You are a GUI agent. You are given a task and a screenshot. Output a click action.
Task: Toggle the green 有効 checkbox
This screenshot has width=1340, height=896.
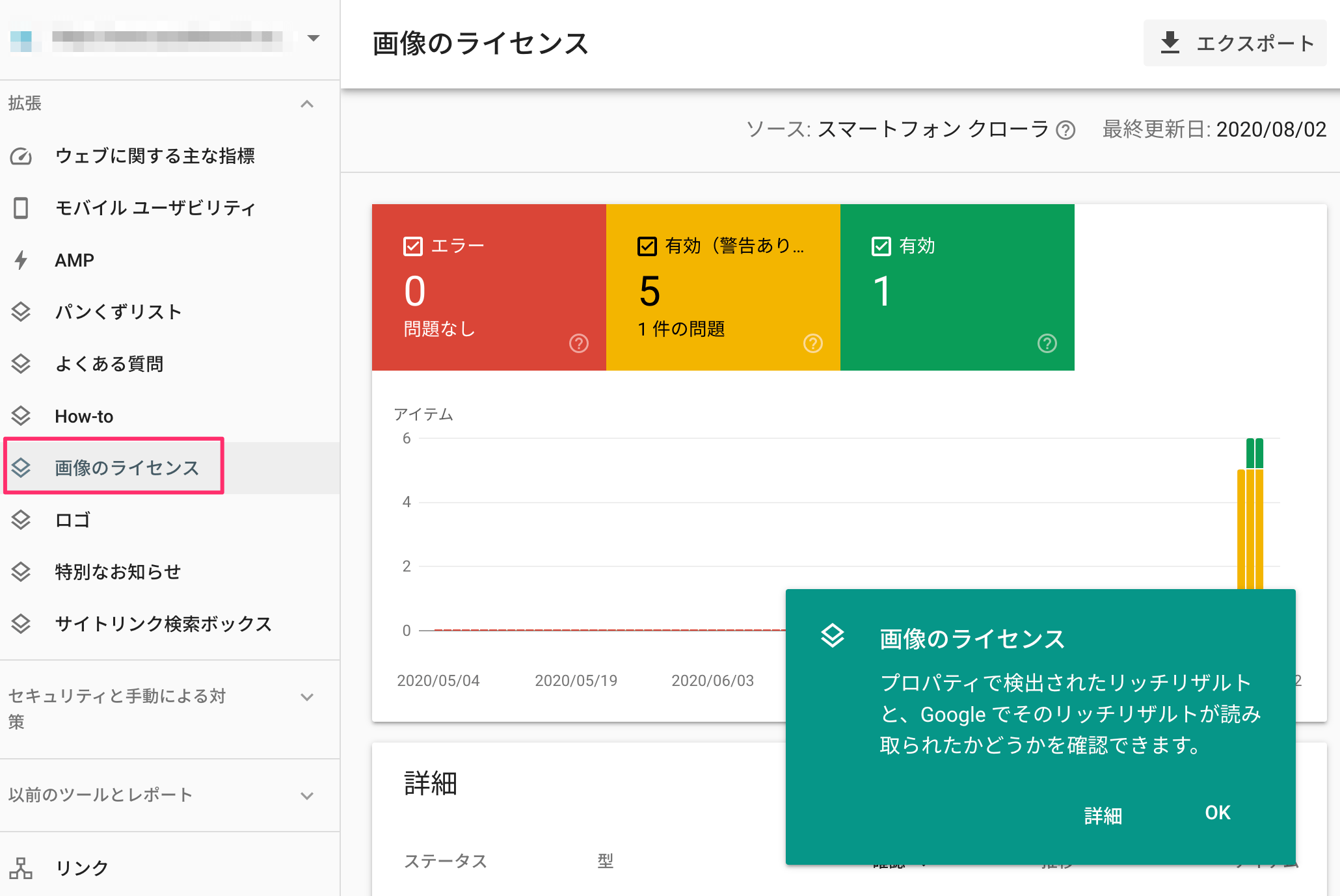[881, 246]
